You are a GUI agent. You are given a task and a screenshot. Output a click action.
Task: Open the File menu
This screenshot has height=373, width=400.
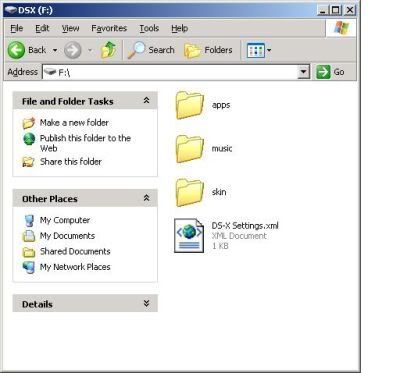click(x=17, y=28)
